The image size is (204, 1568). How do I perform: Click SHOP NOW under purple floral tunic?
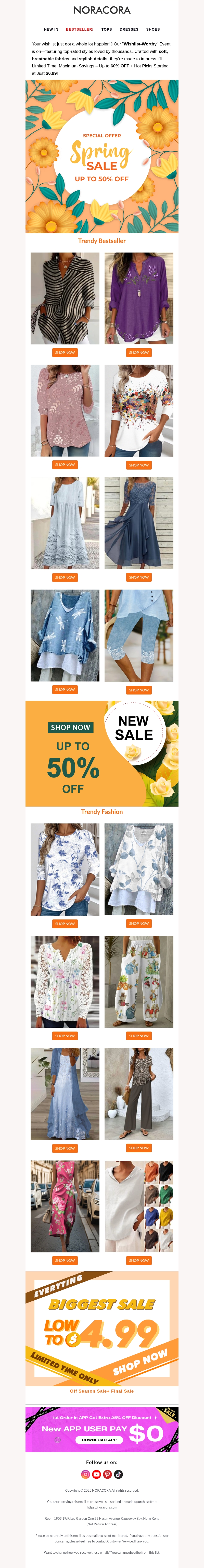[x=139, y=352]
